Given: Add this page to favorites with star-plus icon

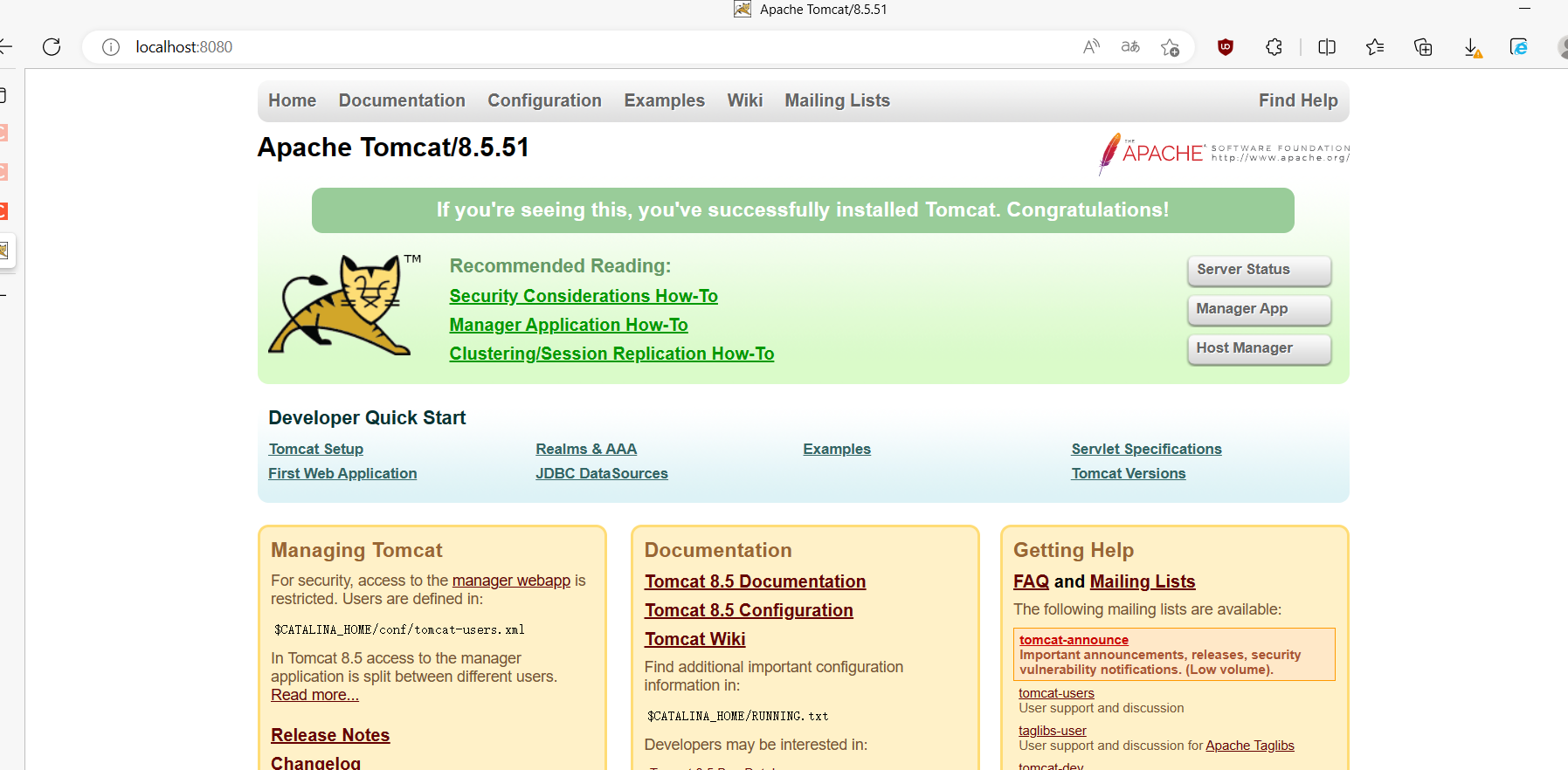Looking at the screenshot, I should coord(1170,47).
